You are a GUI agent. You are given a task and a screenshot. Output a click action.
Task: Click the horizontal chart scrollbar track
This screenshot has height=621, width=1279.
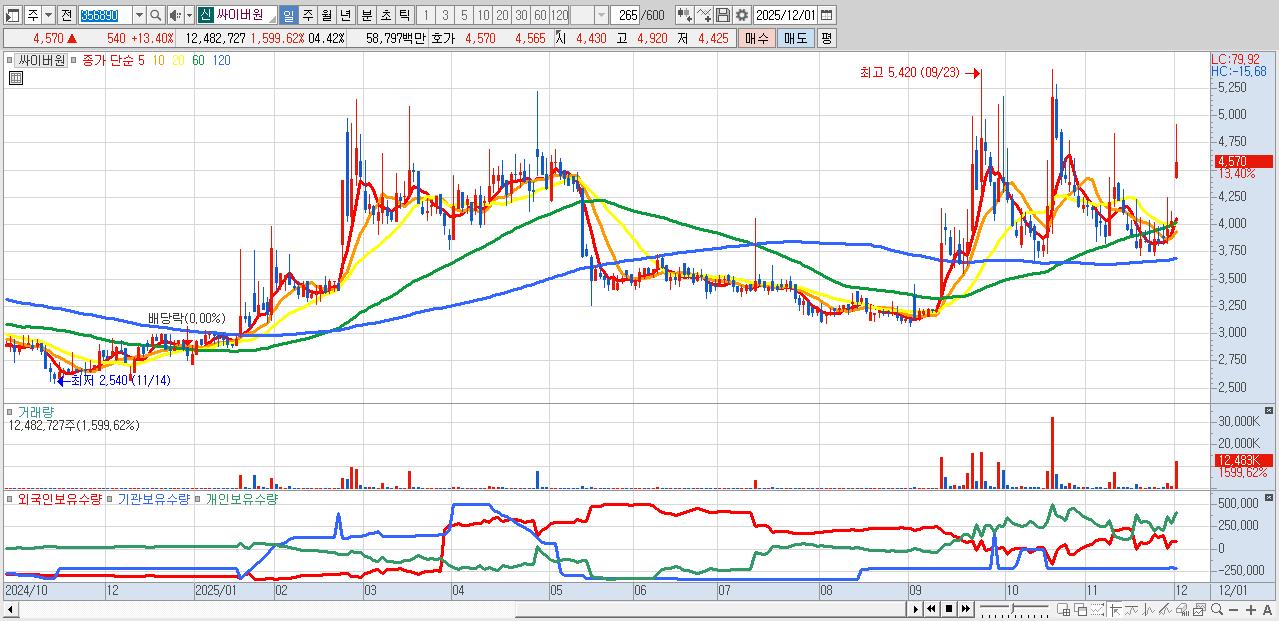460,609
